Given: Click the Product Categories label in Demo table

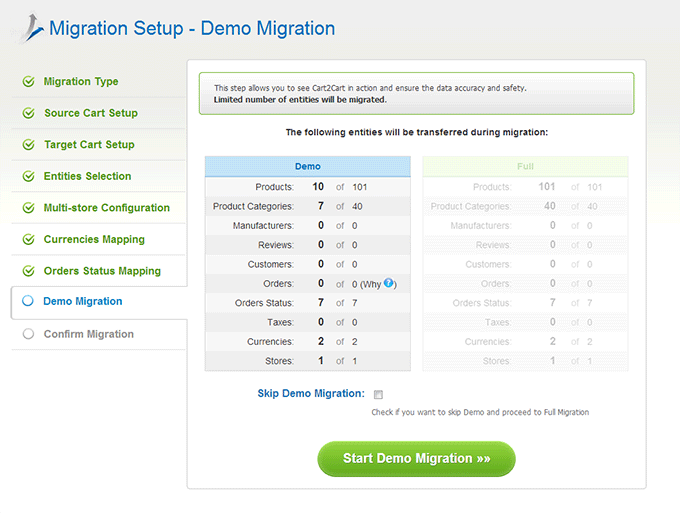Looking at the screenshot, I should click(x=253, y=206).
